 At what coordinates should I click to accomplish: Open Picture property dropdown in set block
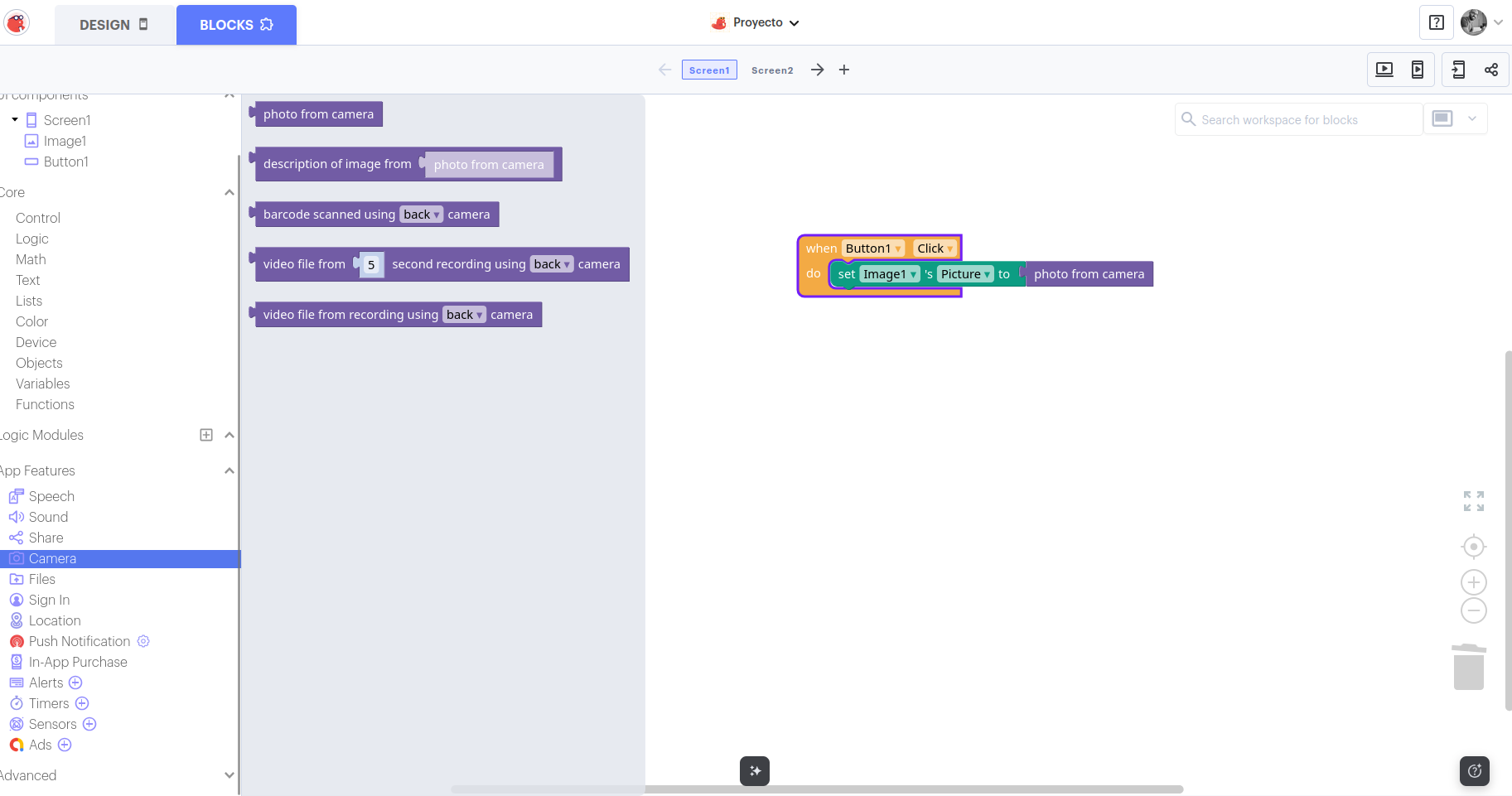987,274
